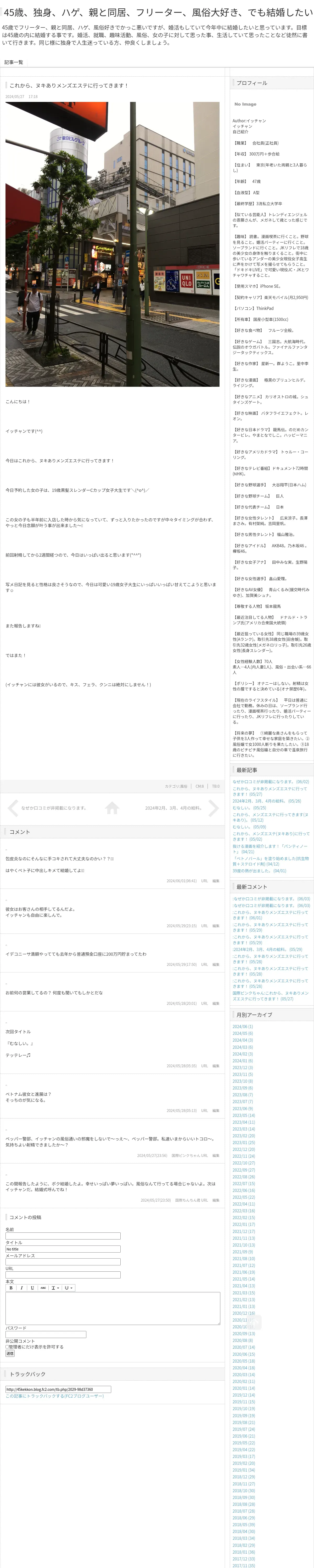Tick the 管理者にだけ表示を許可する checkbox

[7, 1347]
